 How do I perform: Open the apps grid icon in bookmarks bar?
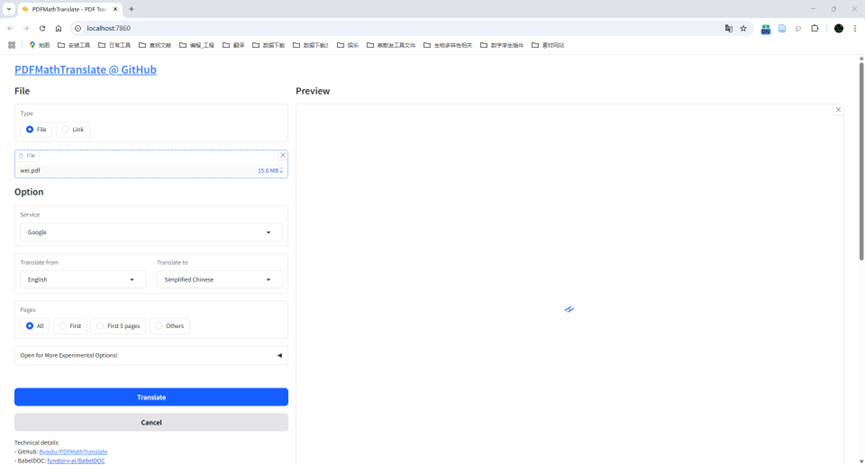click(12, 45)
